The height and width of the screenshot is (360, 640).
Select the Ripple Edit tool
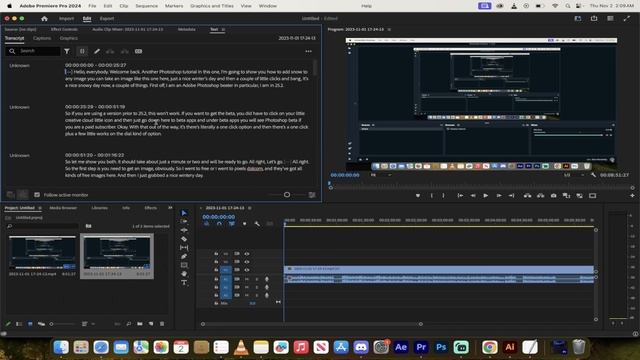coord(184,230)
